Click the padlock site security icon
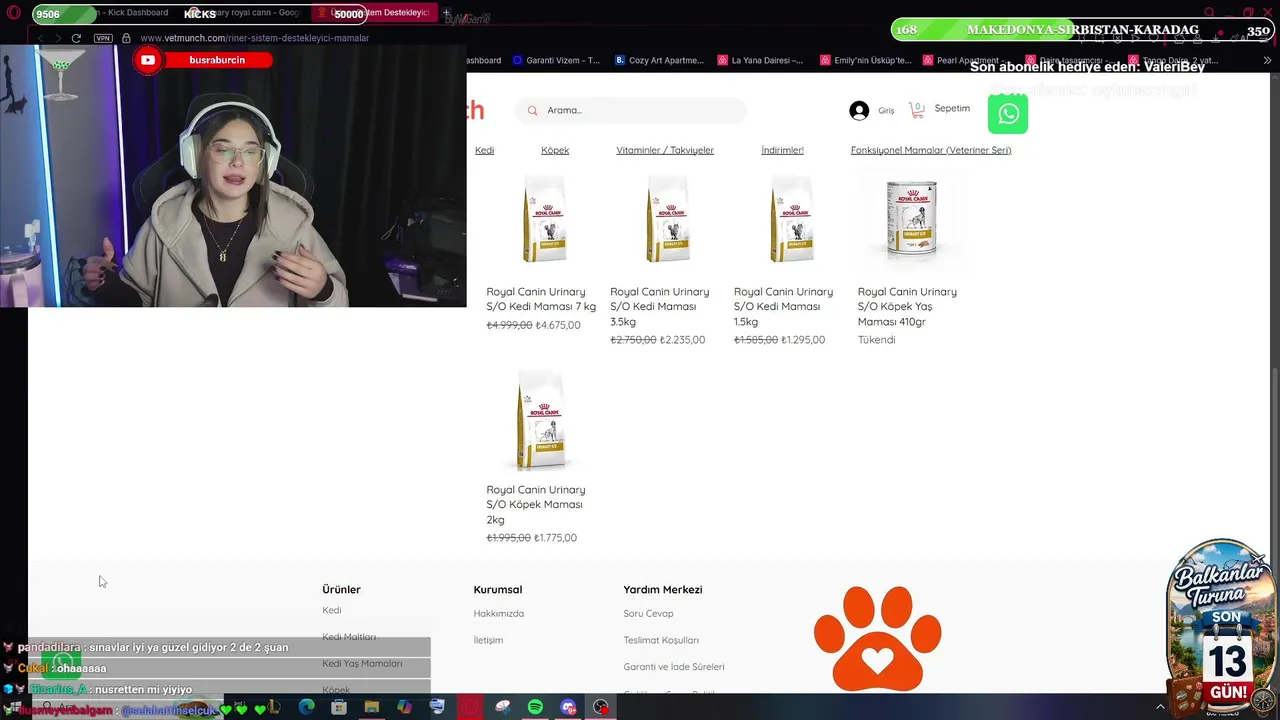1280x720 pixels. 126,38
